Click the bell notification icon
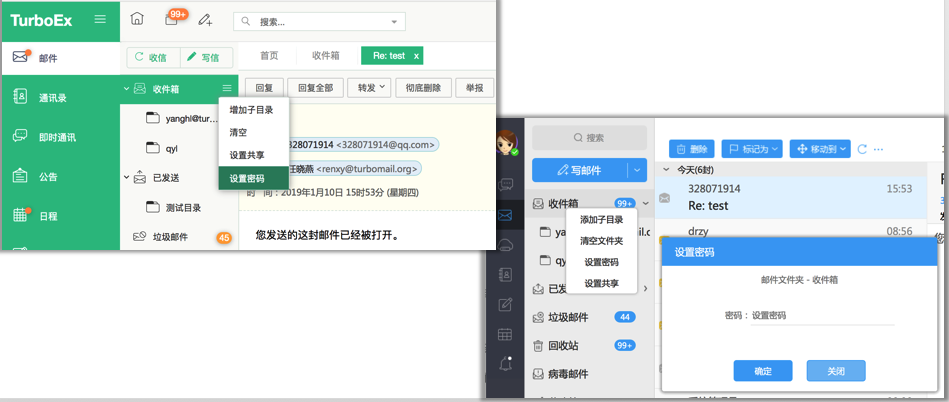949x402 pixels. 507,364
